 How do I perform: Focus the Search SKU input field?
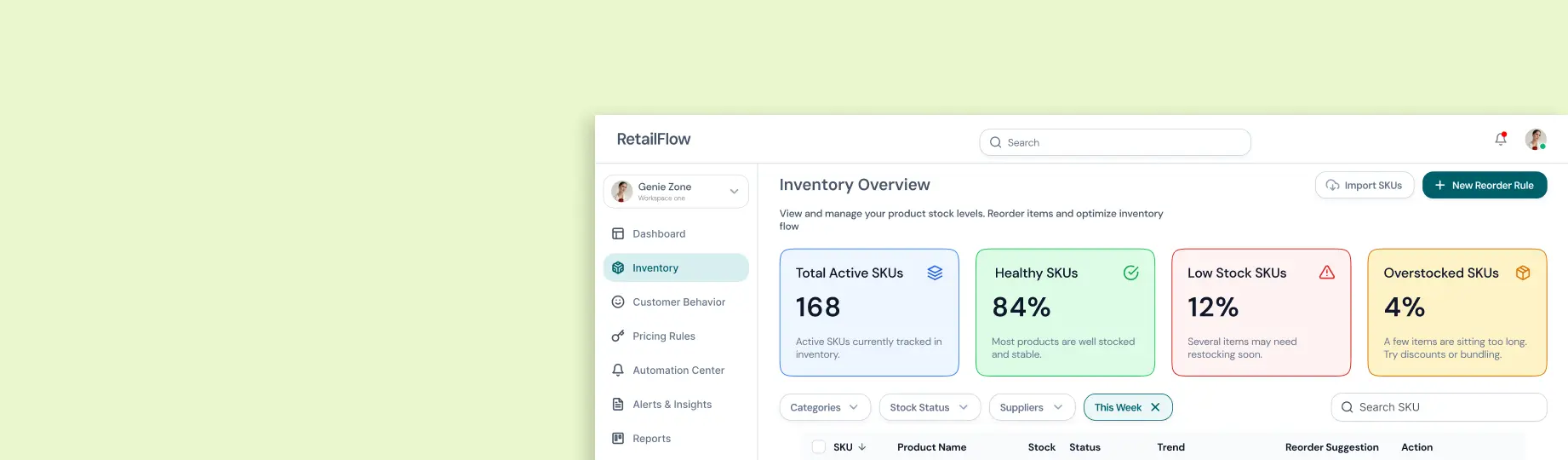click(x=1439, y=407)
